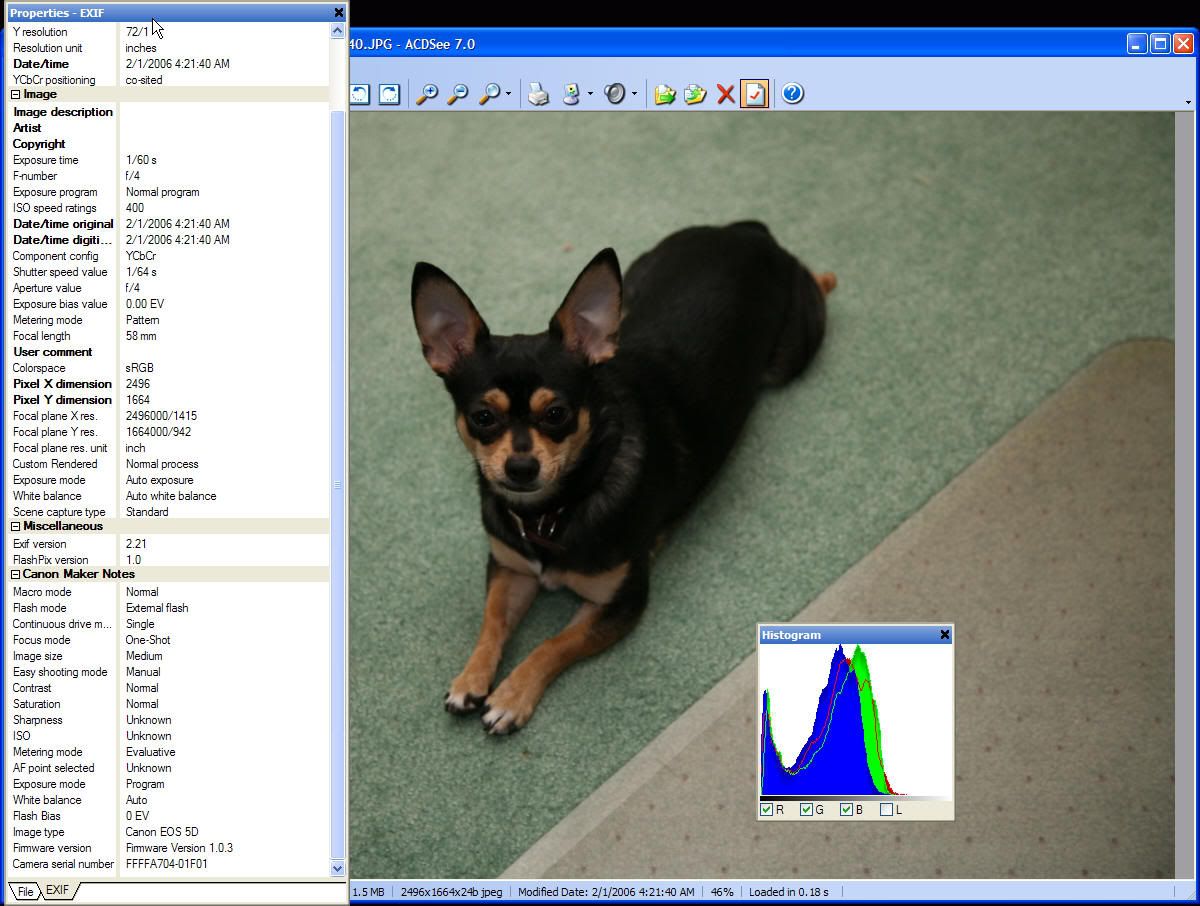Click the properties panel vertical scrollbar thumb
The width and height of the screenshot is (1200, 906).
337,485
